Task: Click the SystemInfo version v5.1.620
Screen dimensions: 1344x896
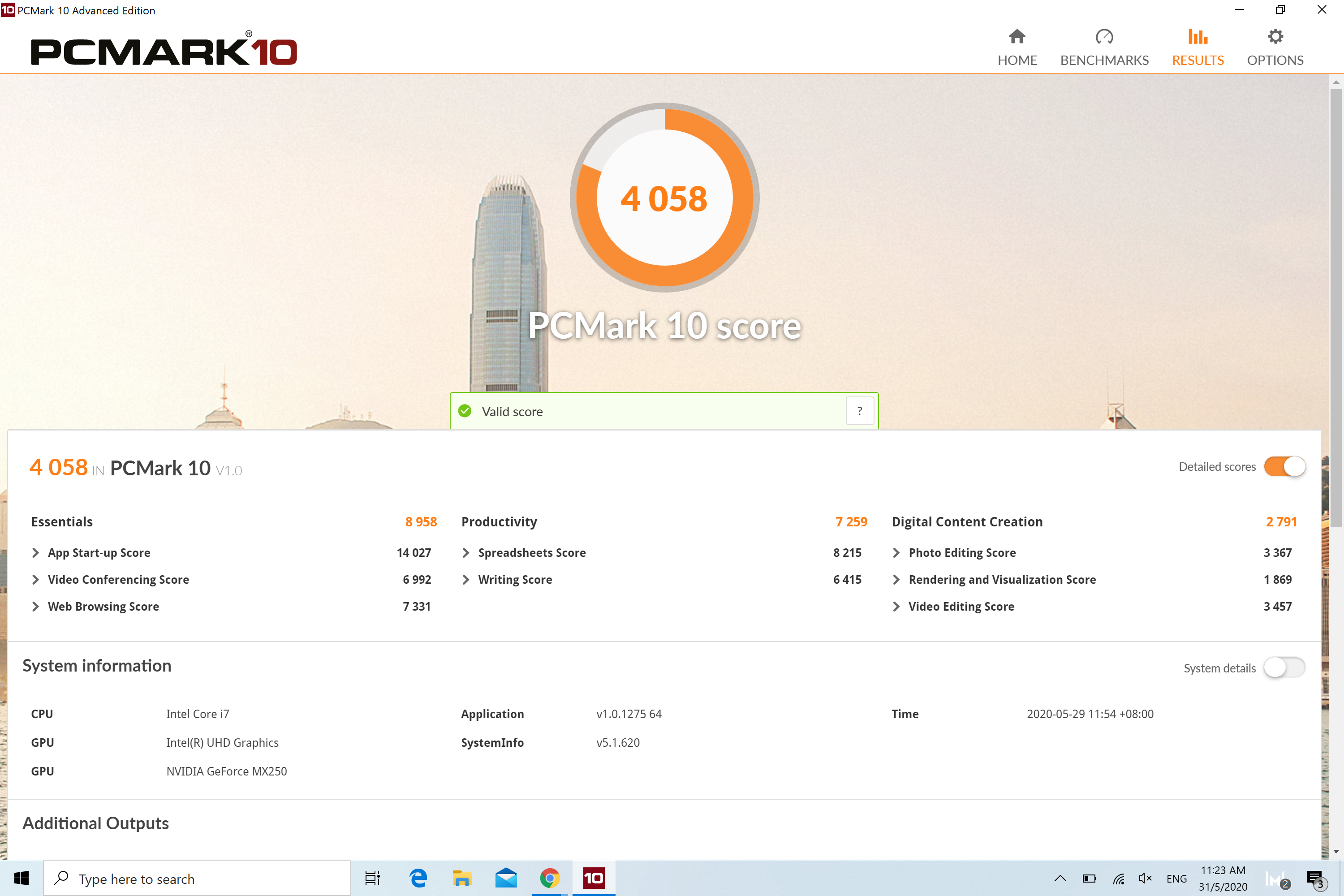Action: (x=618, y=742)
